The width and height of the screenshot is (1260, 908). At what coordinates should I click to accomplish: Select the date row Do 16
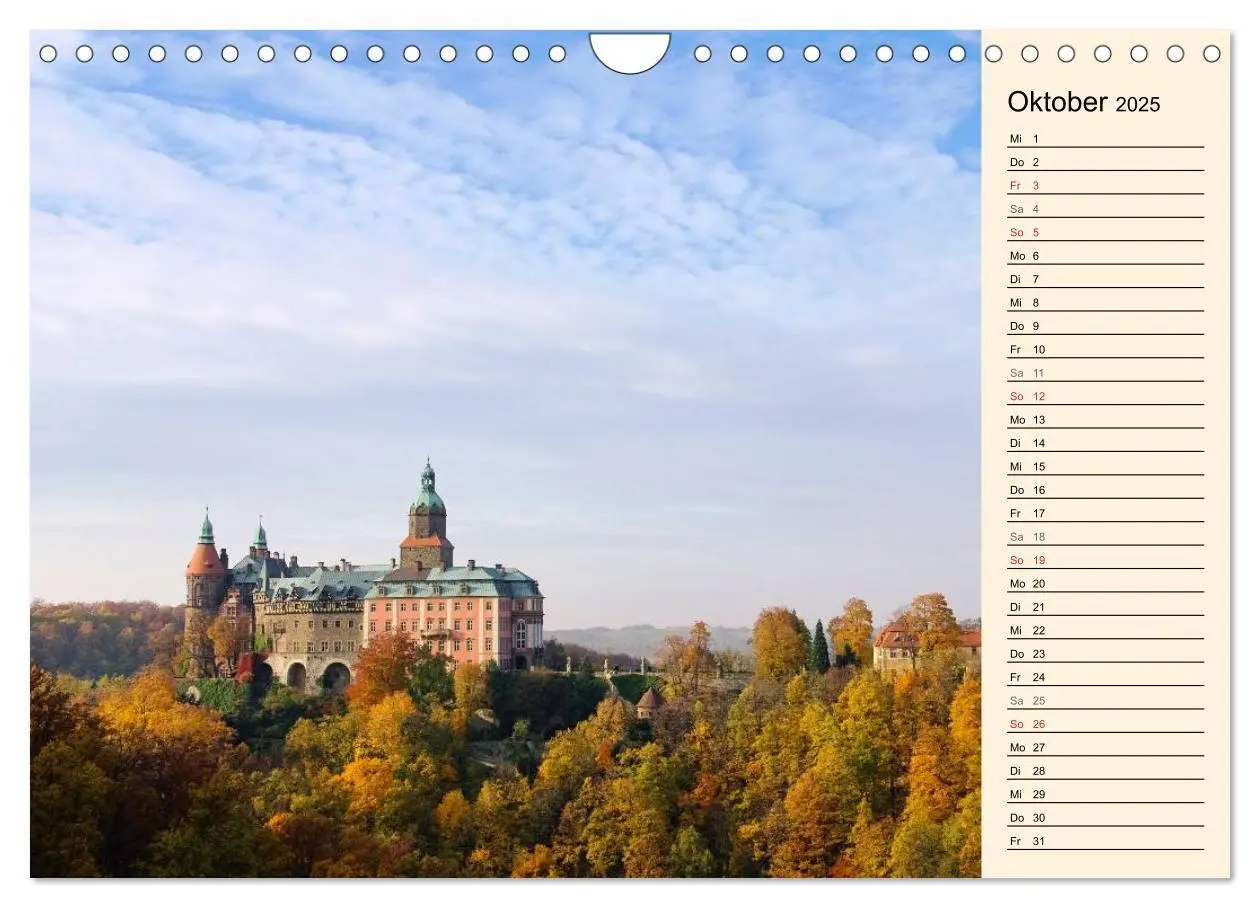point(1105,489)
